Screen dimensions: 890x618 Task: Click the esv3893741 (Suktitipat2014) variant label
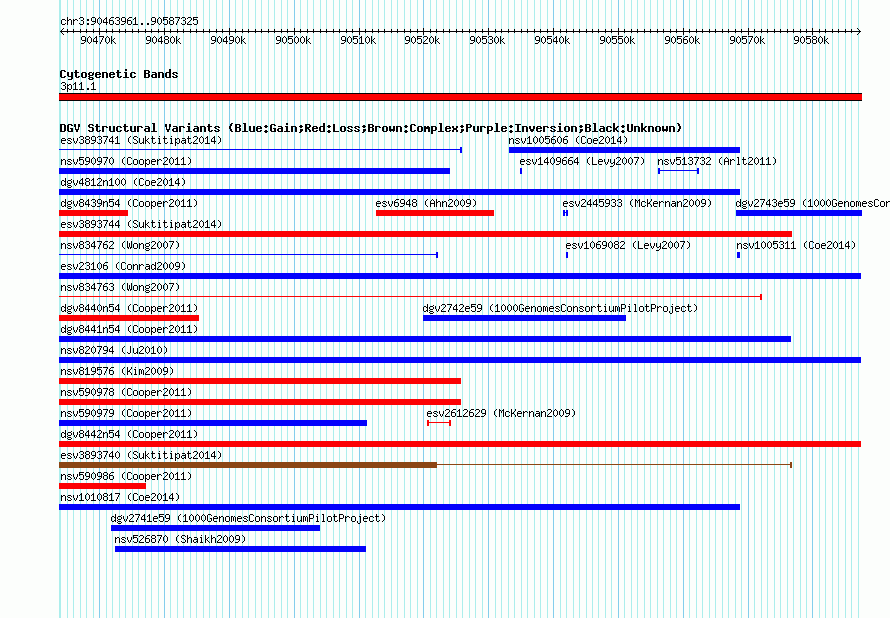click(x=141, y=140)
